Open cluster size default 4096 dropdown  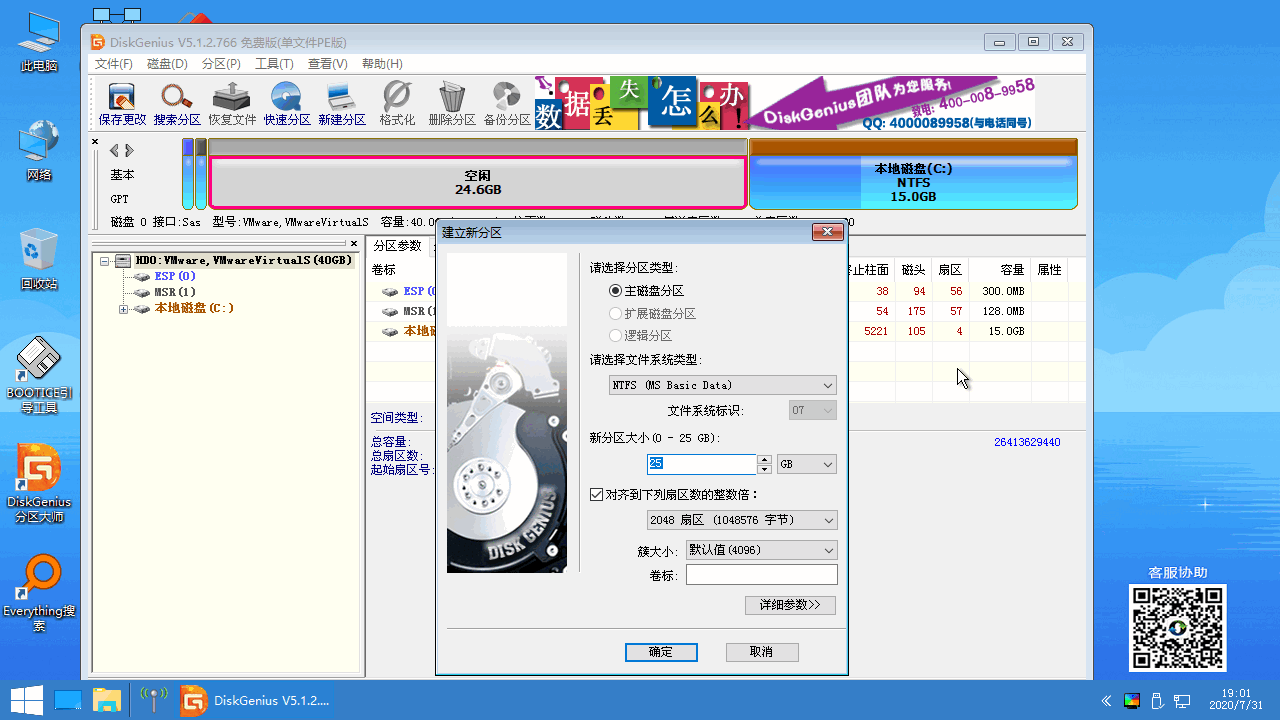(x=761, y=551)
